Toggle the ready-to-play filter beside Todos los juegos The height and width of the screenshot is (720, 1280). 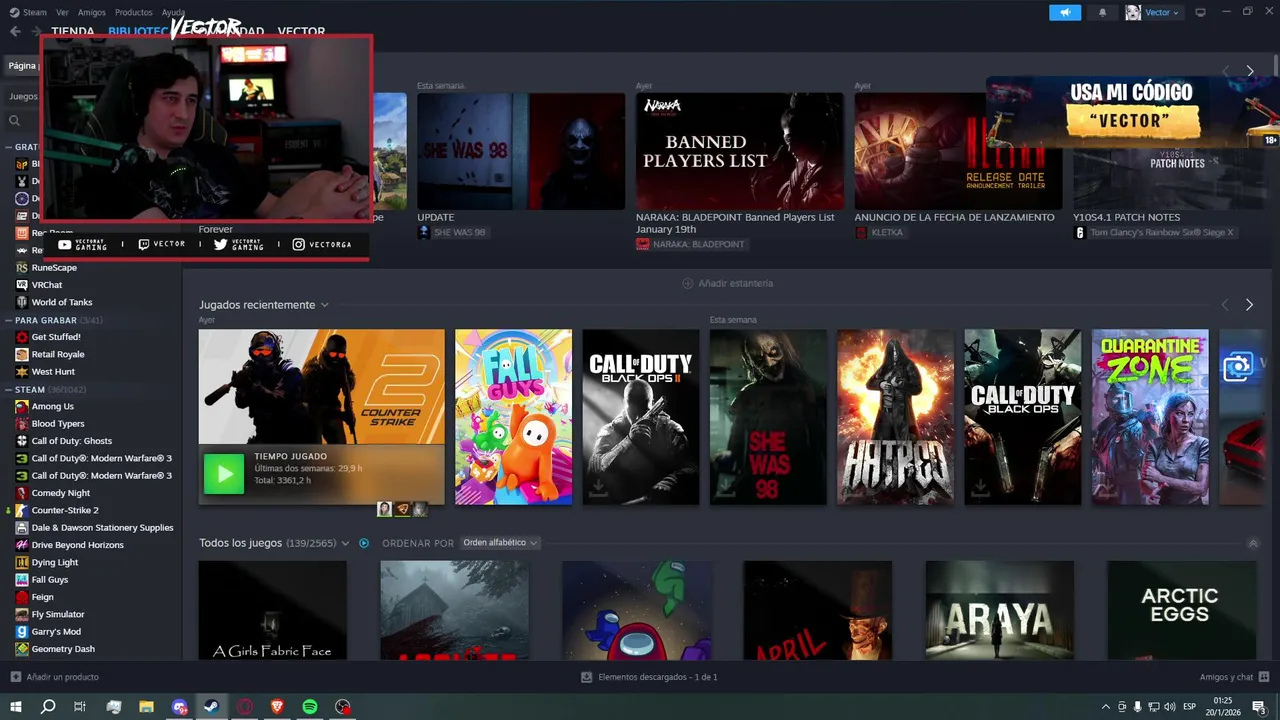coord(364,543)
